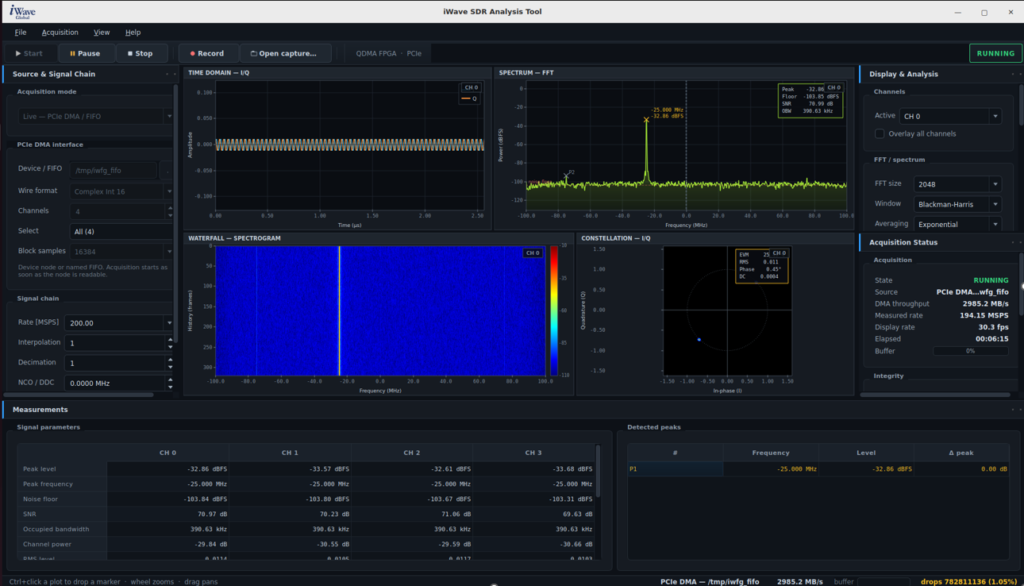
Task: Open the Help menu
Action: [x=133, y=32]
